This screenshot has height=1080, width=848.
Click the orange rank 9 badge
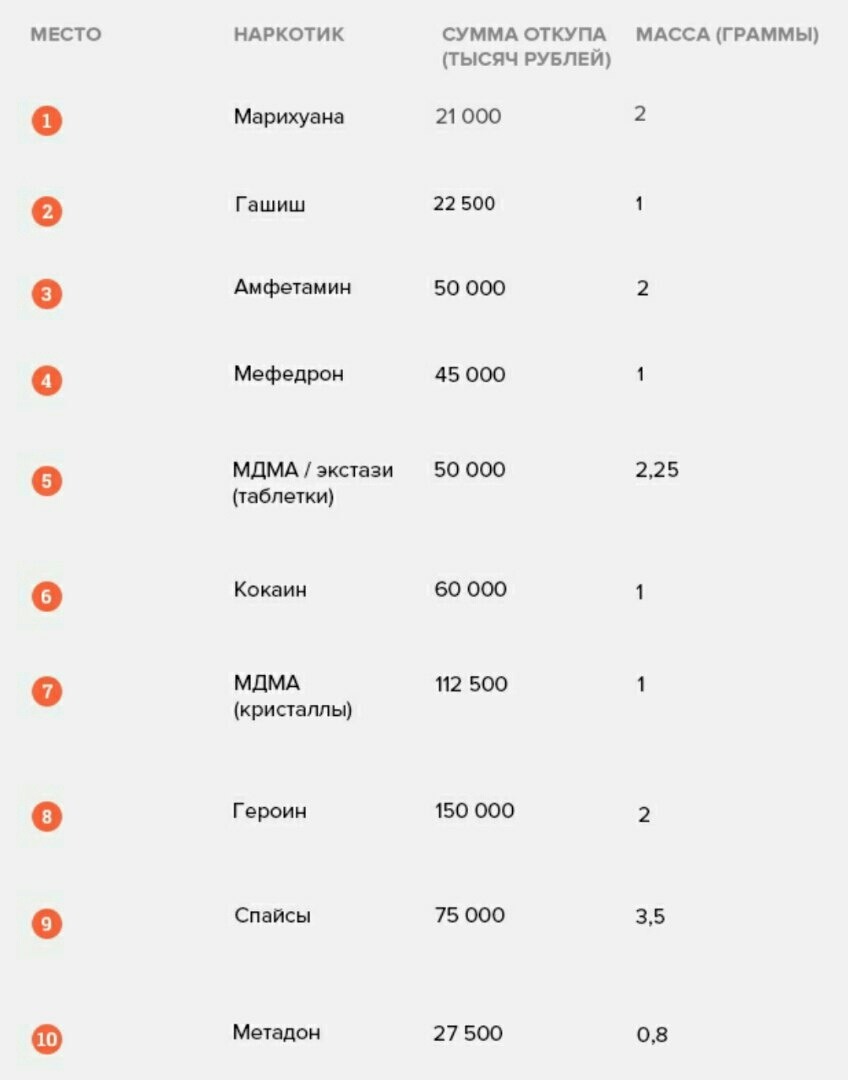[46, 923]
